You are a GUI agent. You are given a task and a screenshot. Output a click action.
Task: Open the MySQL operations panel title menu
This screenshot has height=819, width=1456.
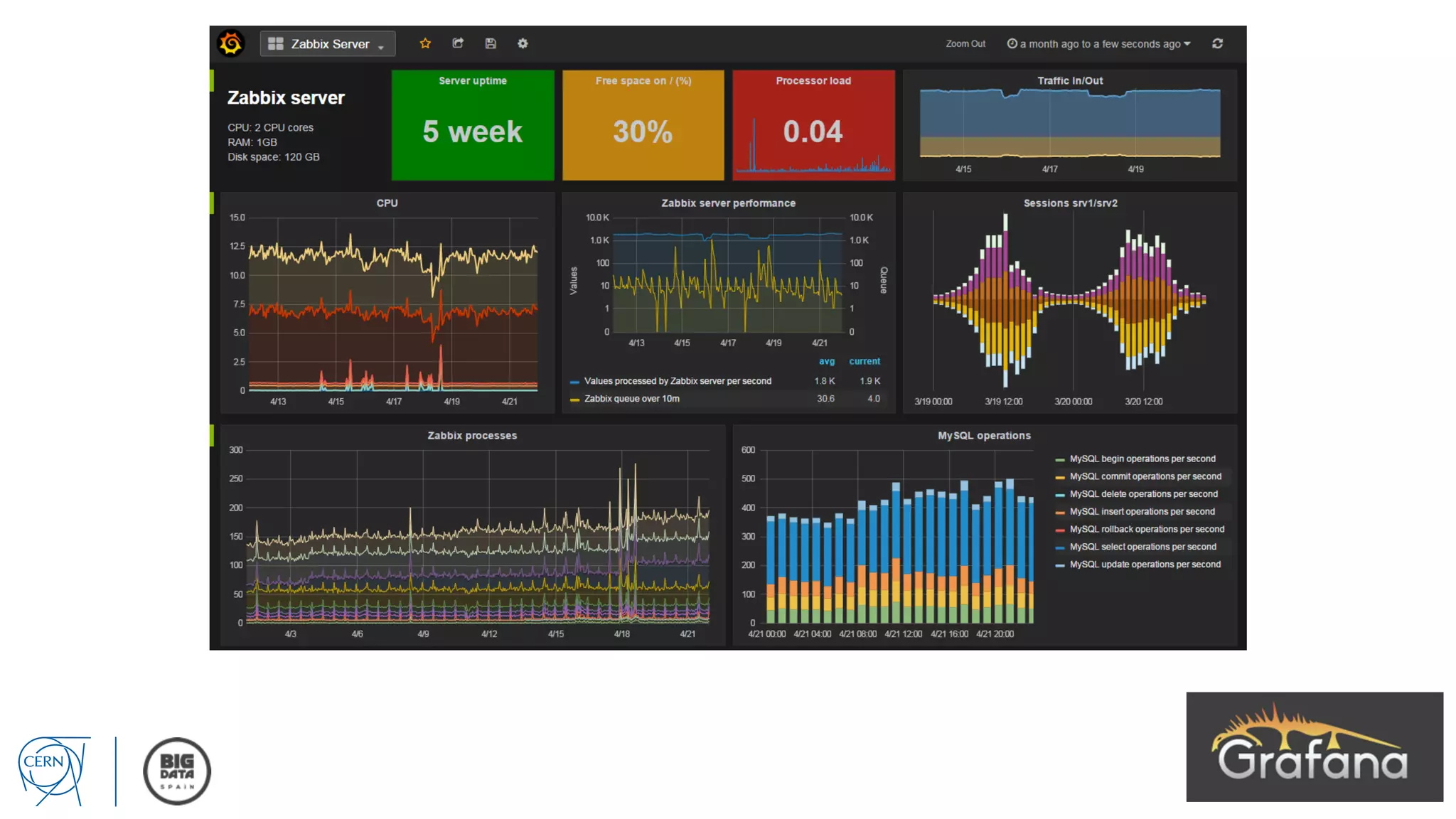click(x=983, y=436)
